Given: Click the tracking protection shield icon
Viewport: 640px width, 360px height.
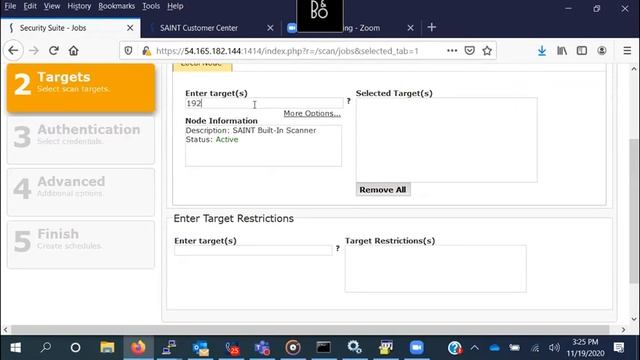Looking at the screenshot, I should (x=128, y=51).
